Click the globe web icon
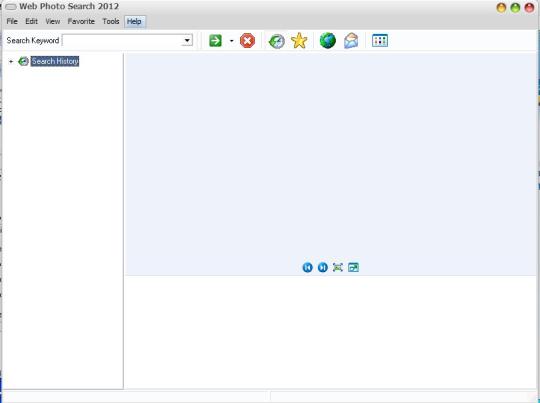 pos(328,41)
